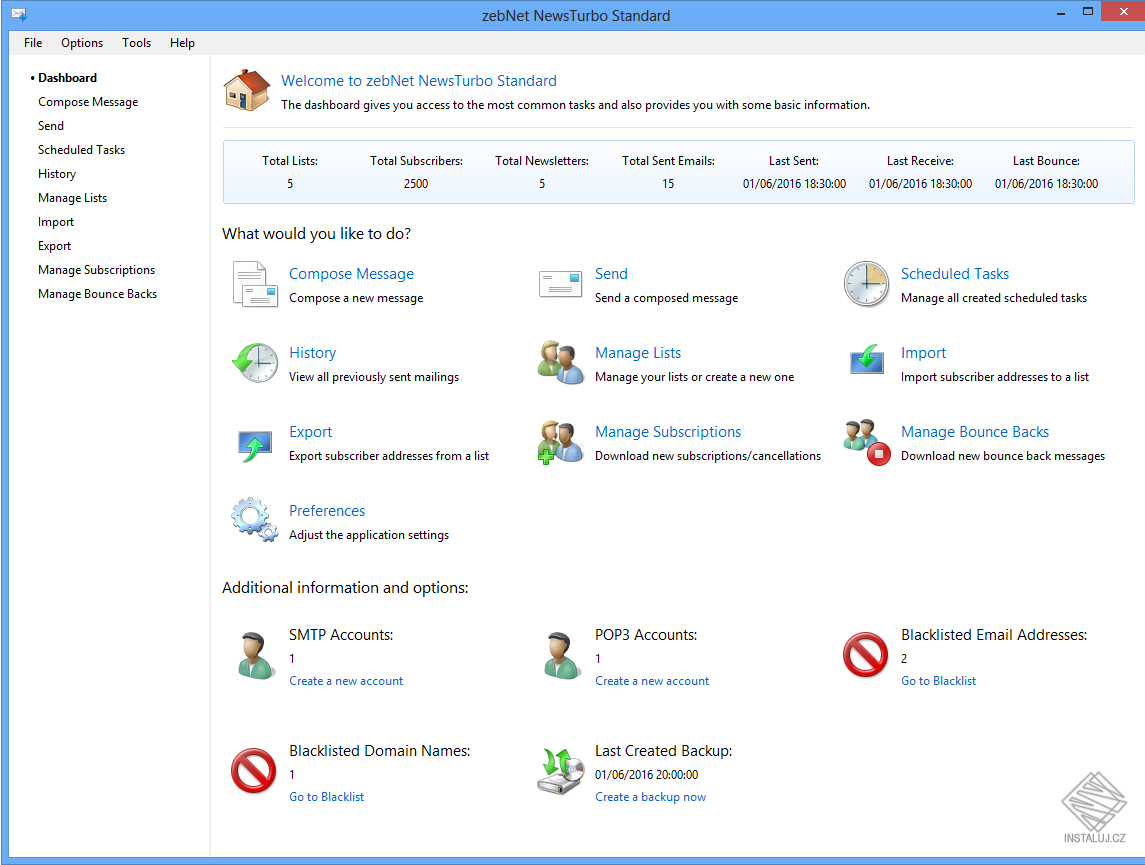Click the Manage Subscriptions people icon
Viewport: 1145px width, 865px height.
(560, 442)
